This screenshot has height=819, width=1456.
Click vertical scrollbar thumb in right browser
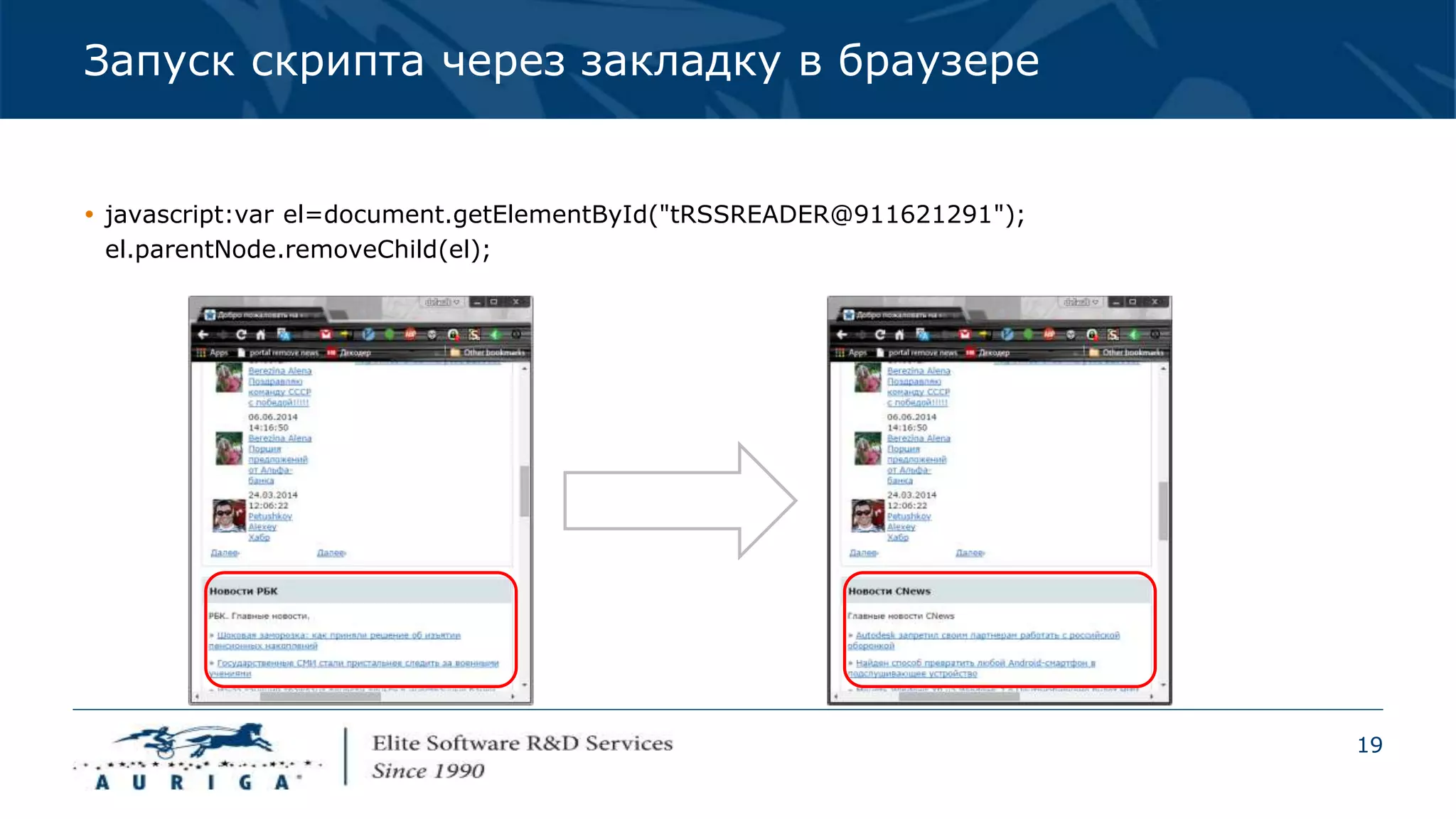pyautogui.click(x=1164, y=510)
